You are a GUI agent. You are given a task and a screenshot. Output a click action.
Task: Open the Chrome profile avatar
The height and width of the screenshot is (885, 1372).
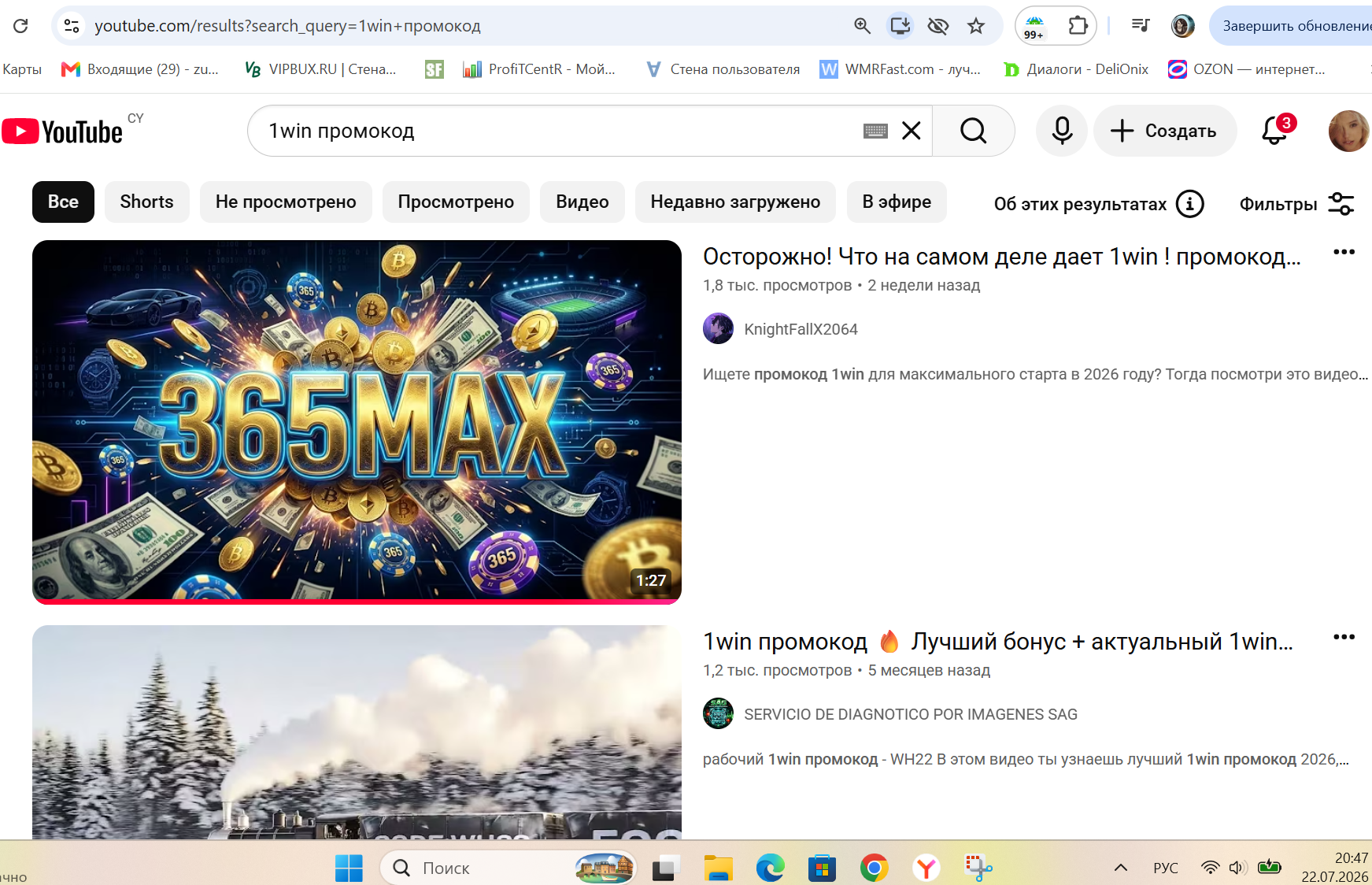pos(1182,26)
